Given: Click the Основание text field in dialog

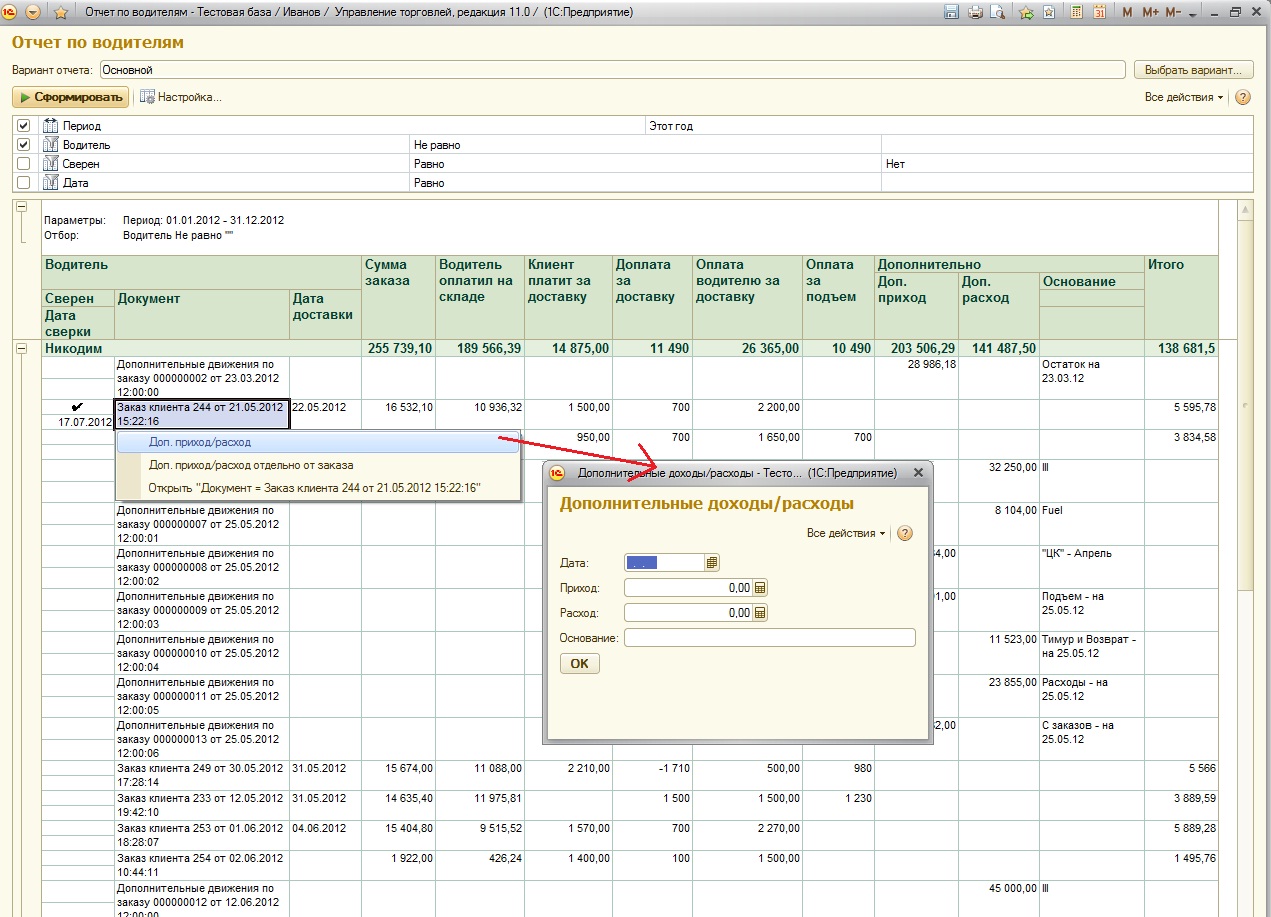Looking at the screenshot, I should pyautogui.click(x=769, y=638).
